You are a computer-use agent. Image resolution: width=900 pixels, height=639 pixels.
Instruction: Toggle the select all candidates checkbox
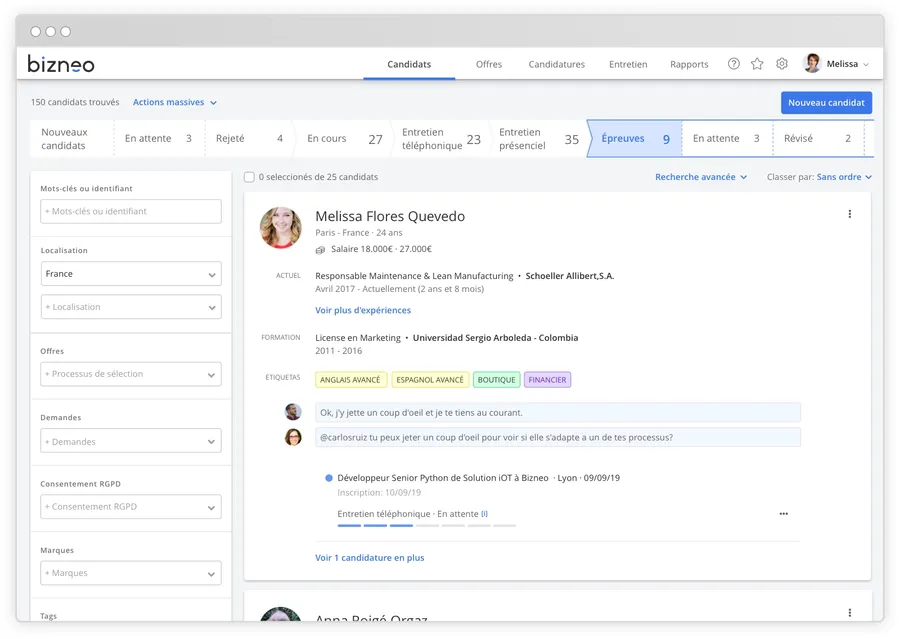coord(249,177)
